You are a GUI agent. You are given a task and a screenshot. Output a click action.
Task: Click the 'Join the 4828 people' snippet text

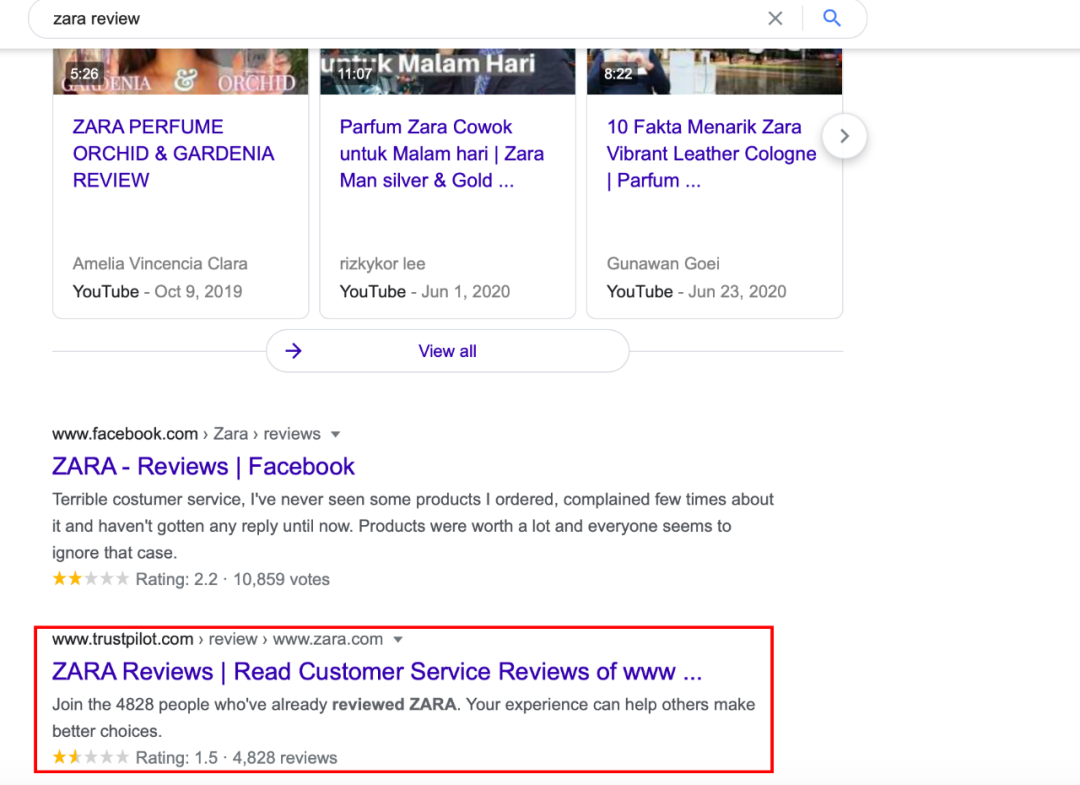click(404, 718)
